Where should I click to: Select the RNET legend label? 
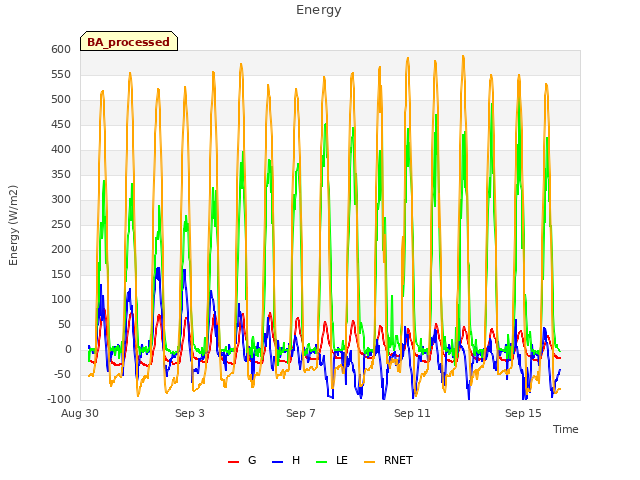398,460
